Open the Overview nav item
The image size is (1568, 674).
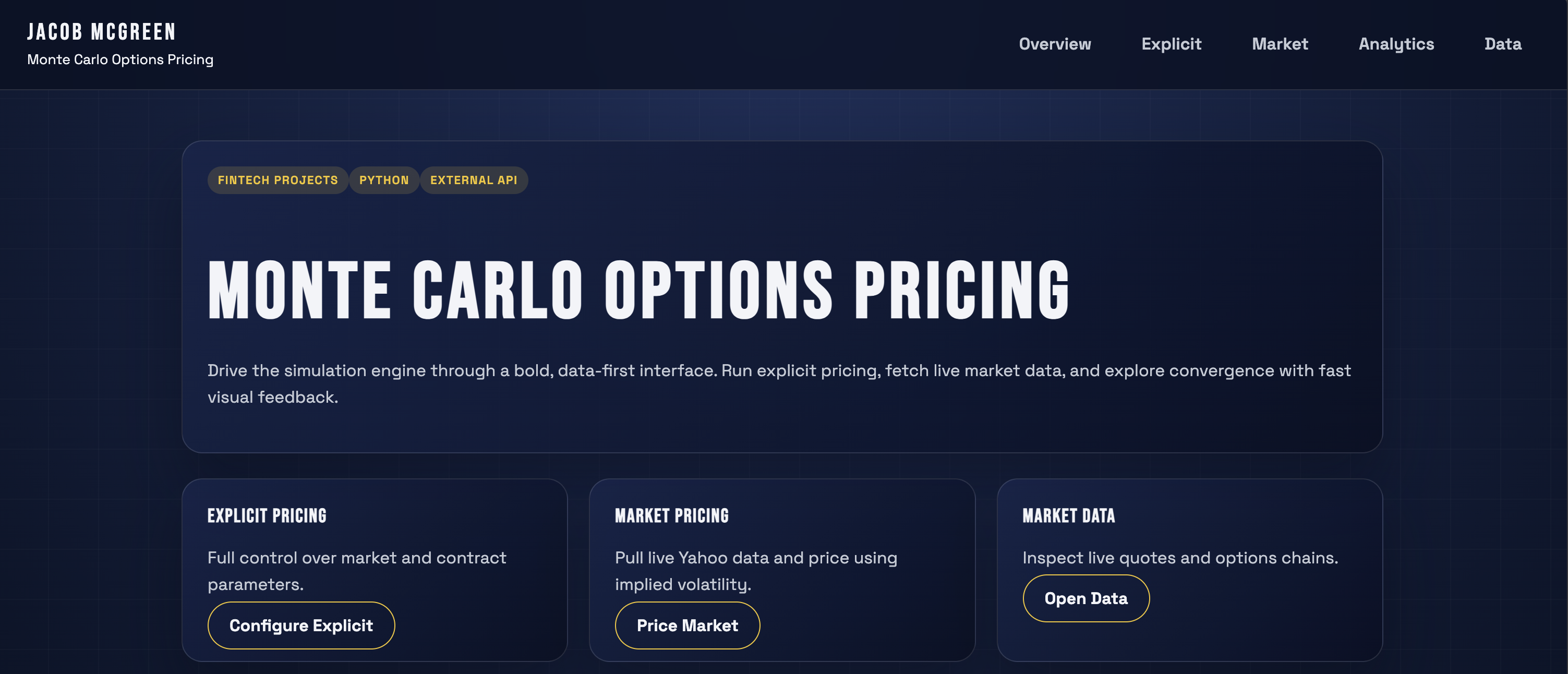tap(1054, 44)
